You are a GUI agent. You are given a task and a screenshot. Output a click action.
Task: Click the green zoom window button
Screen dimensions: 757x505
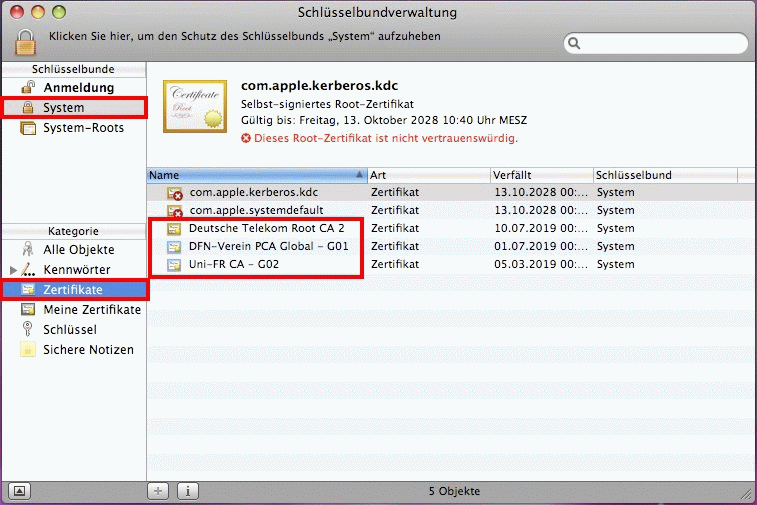[x=59, y=12]
